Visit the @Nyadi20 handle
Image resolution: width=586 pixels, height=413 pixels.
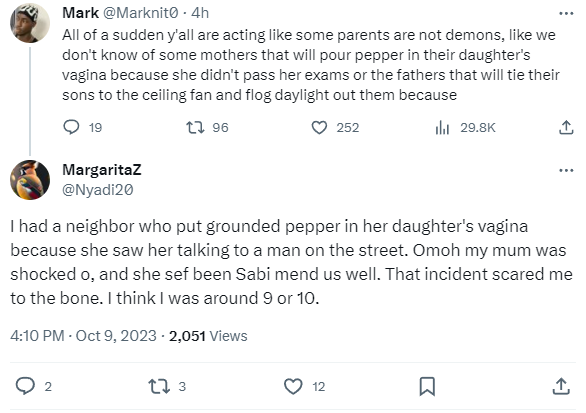coord(98,190)
